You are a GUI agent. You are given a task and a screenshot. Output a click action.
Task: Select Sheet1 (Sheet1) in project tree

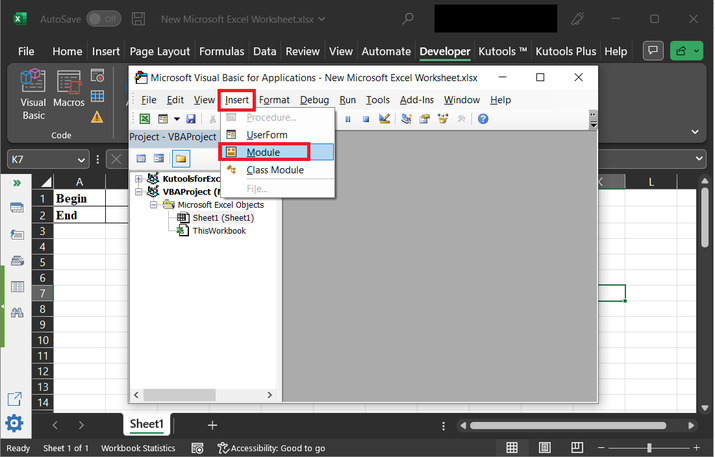(x=223, y=218)
